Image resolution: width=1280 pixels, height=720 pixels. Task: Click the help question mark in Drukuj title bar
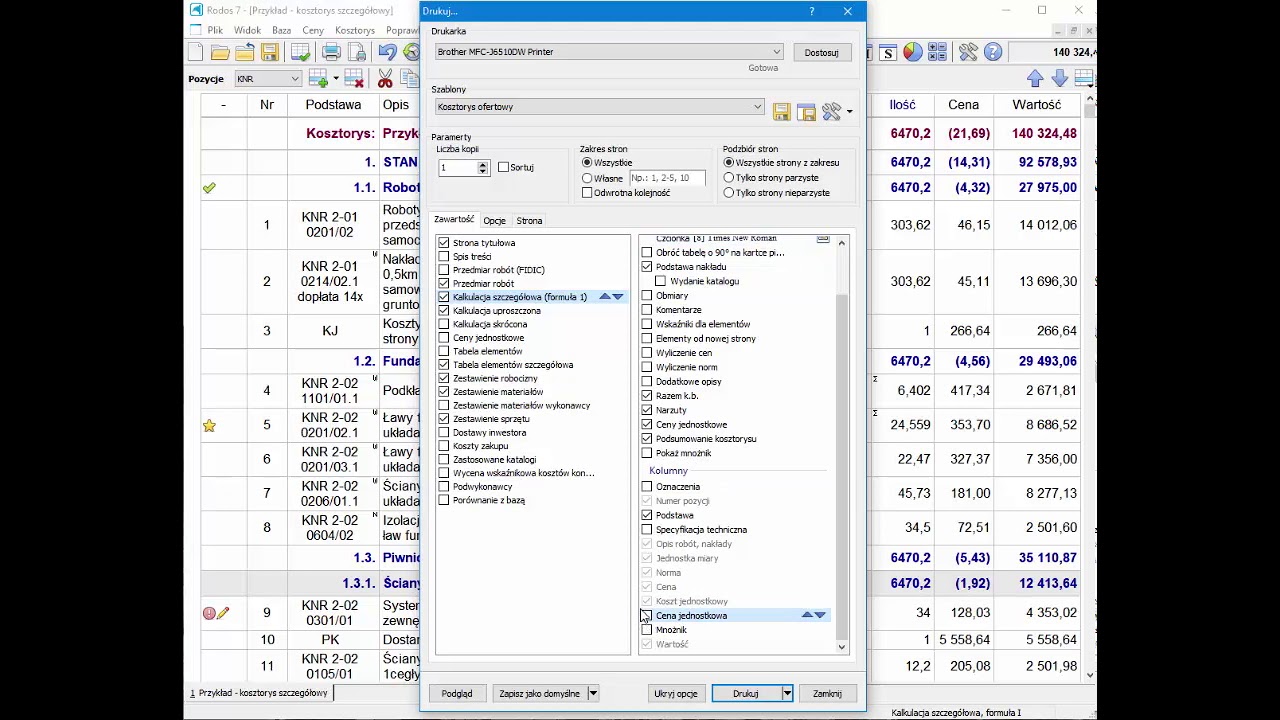(811, 11)
